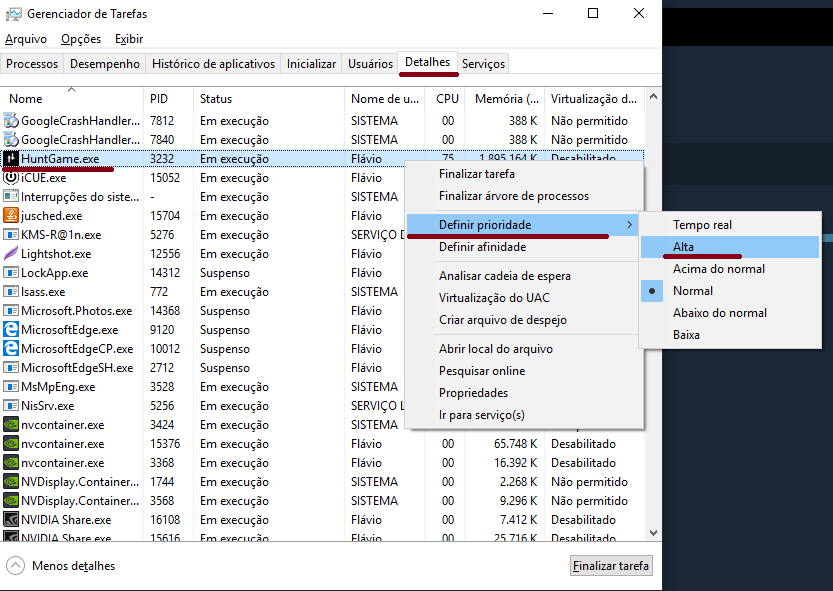Screen dimensions: 833x591
Task: Sort by the Nome column header
Action: pyautogui.click(x=72, y=98)
